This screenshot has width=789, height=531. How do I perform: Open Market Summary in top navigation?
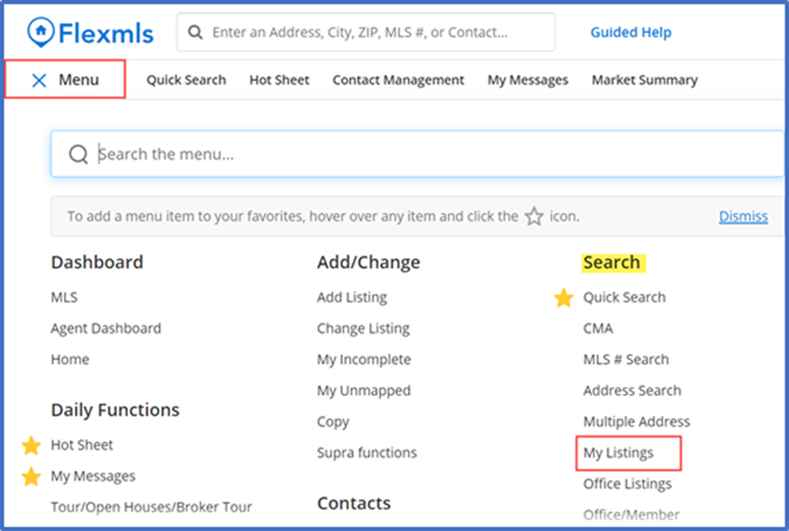click(644, 80)
